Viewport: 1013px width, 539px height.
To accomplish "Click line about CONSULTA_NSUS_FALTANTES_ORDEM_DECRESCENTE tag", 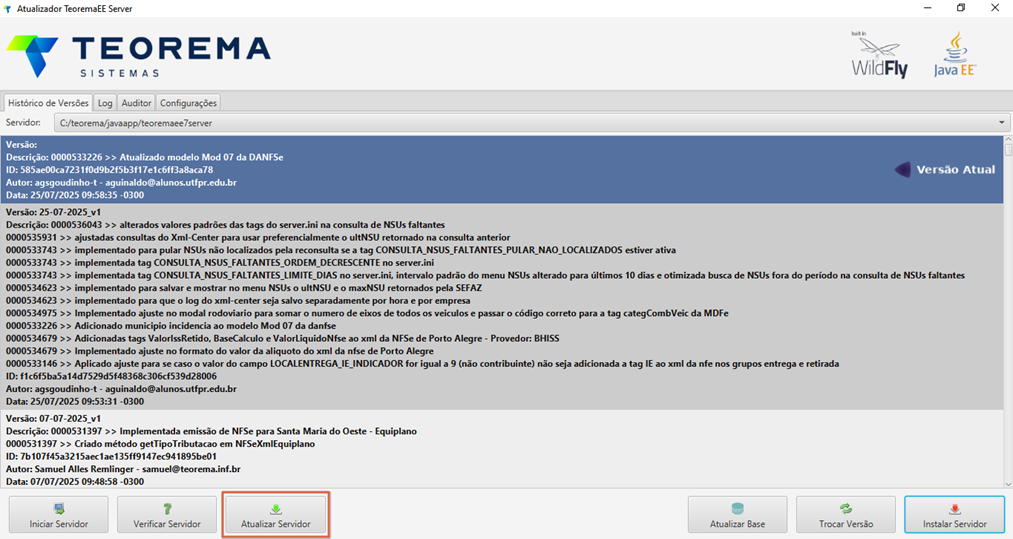I will tap(220, 262).
